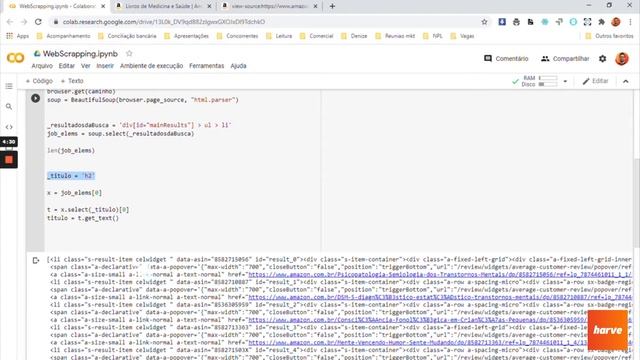Open Chrome's three-dot menu
640x360 pixels.
click(631, 22)
